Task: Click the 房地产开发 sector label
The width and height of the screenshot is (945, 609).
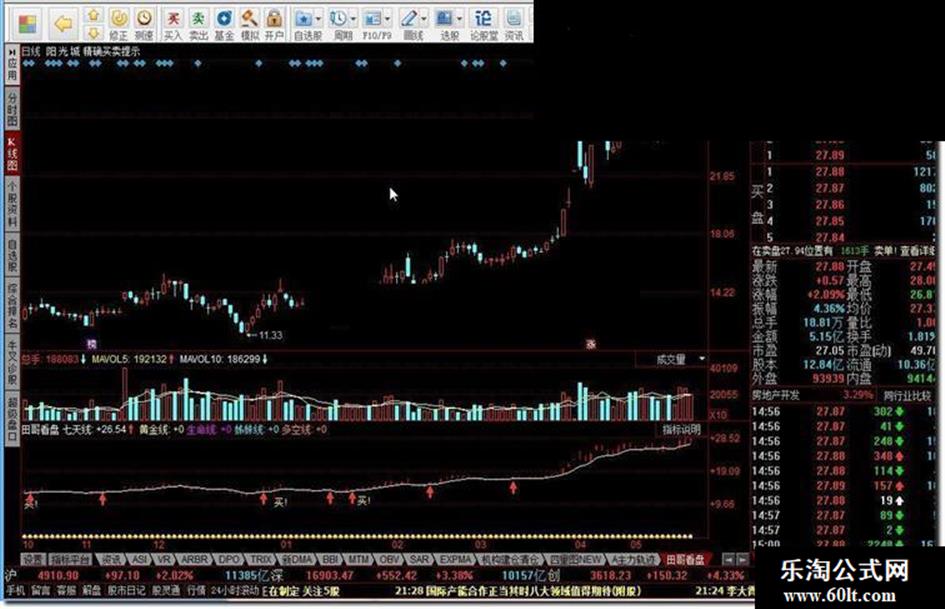Action: point(776,396)
